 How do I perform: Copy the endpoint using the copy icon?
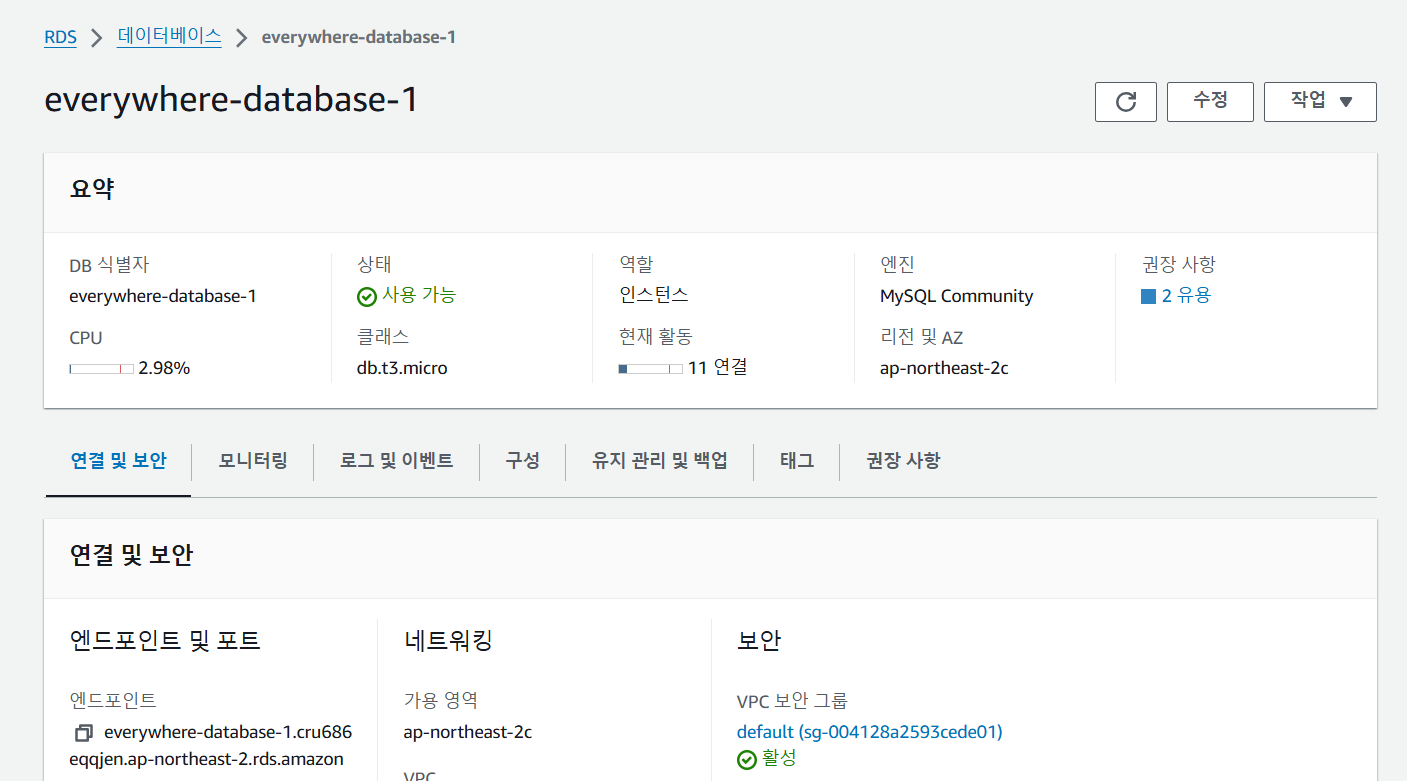point(84,733)
